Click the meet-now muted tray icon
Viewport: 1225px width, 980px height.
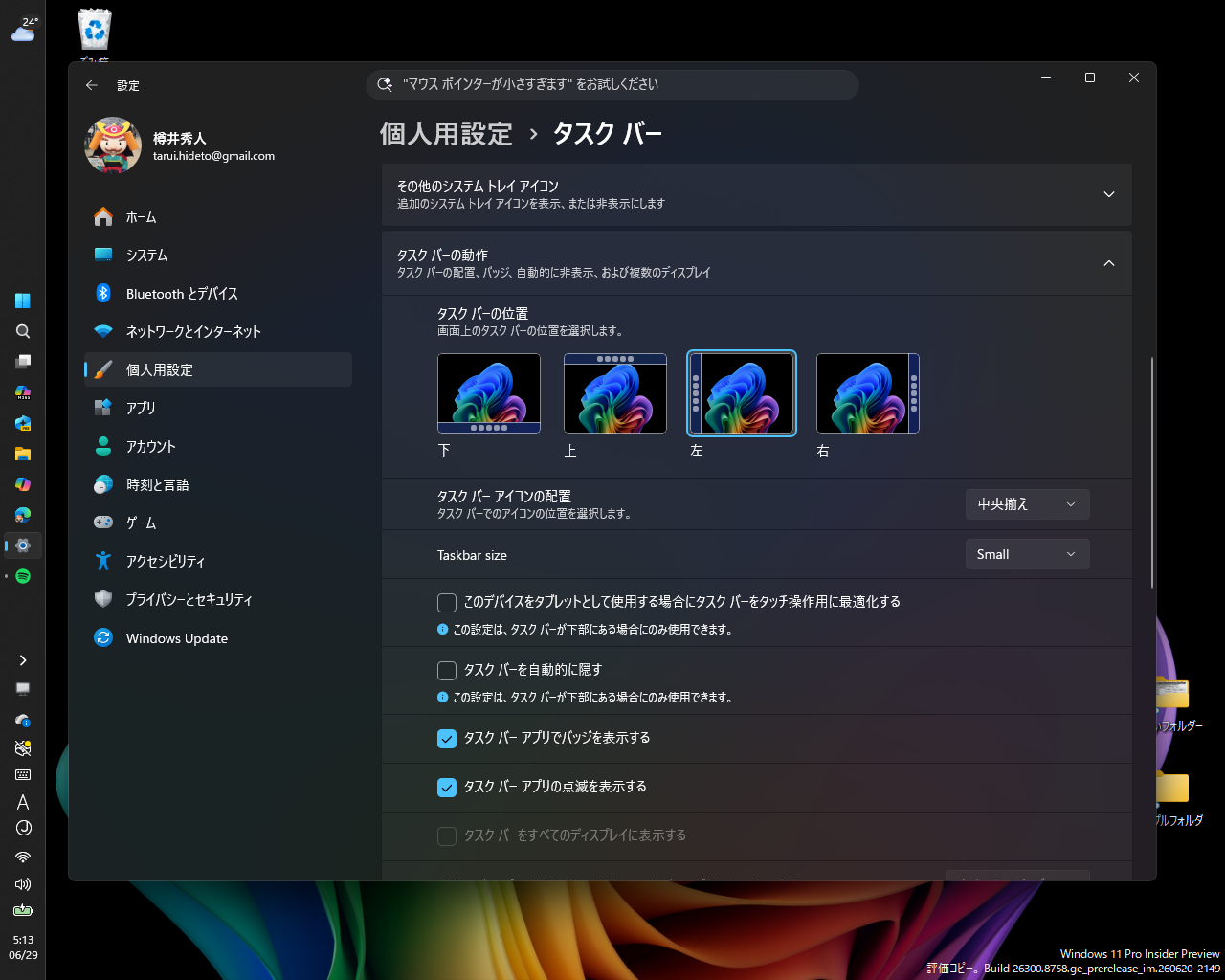tap(23, 747)
